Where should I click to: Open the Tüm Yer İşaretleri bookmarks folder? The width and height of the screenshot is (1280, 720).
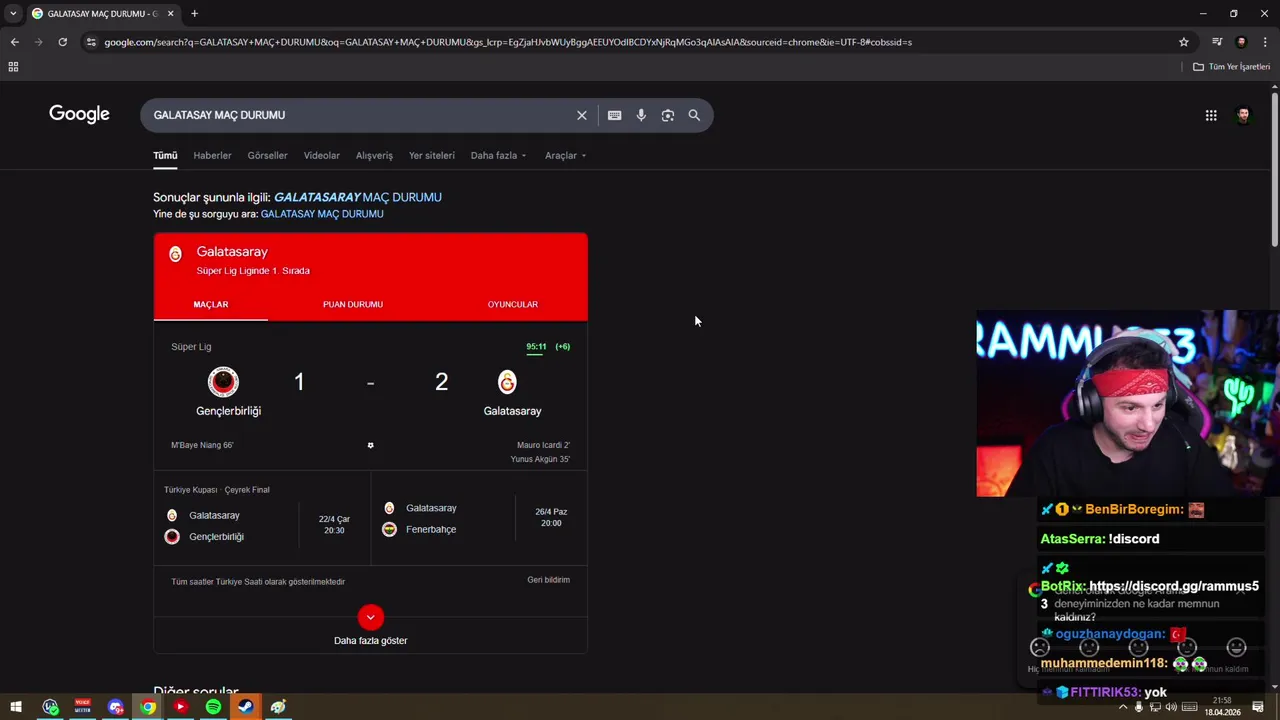point(1231,67)
